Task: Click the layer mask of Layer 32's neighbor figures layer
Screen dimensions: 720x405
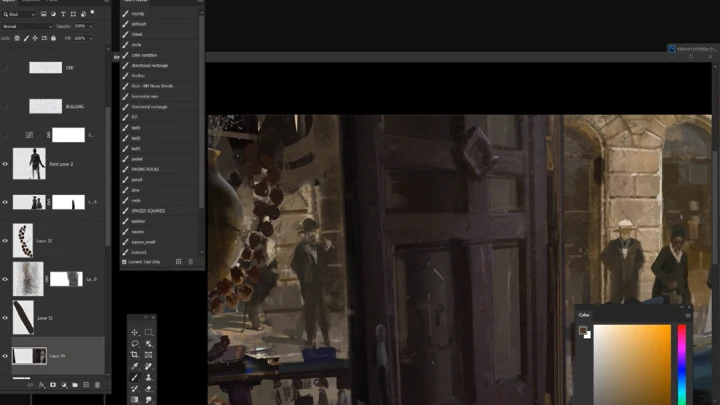Action: (68, 202)
